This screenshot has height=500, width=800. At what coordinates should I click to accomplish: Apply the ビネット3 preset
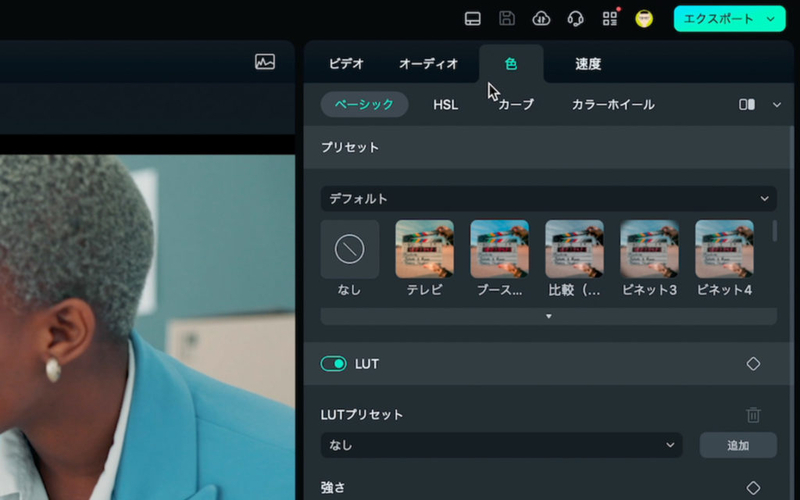(649, 249)
